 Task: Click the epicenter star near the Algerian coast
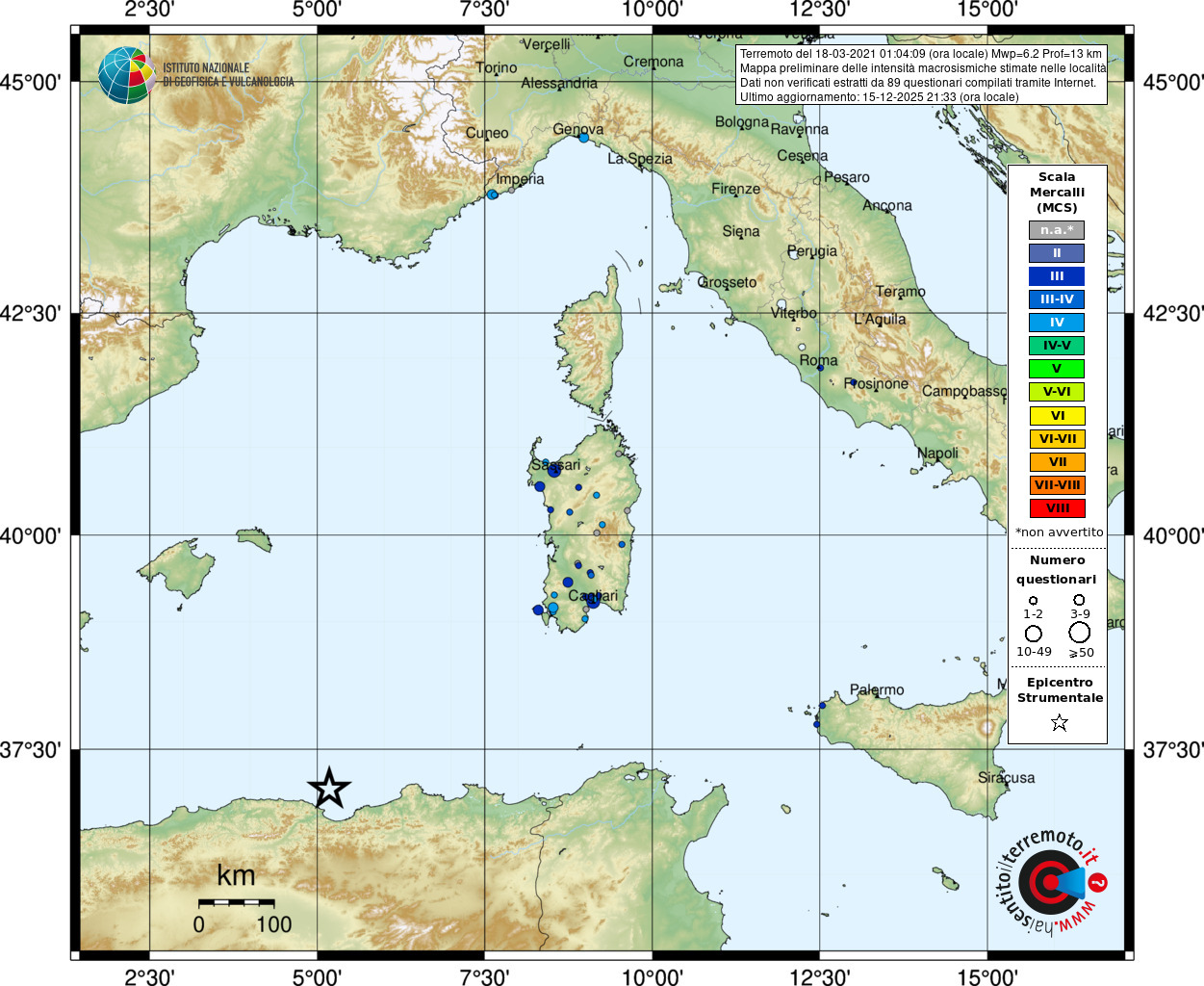329,788
